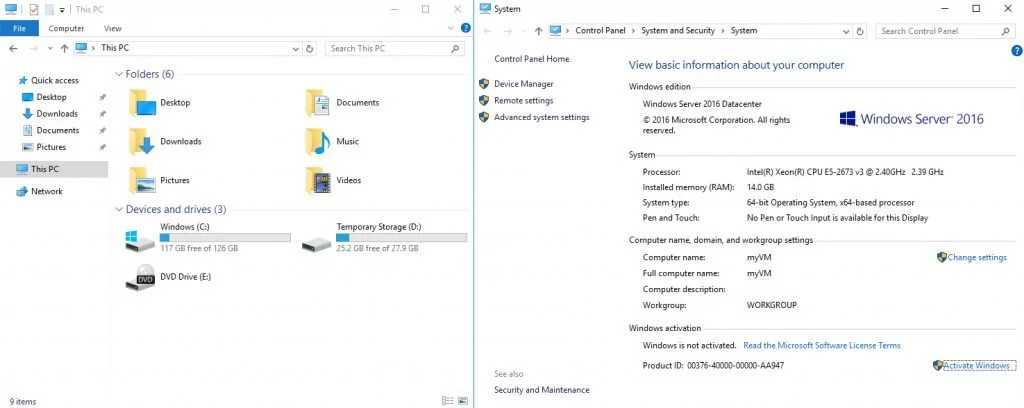1024x408 pixels.
Task: Collapse the Folders (6) group
Action: click(x=119, y=74)
